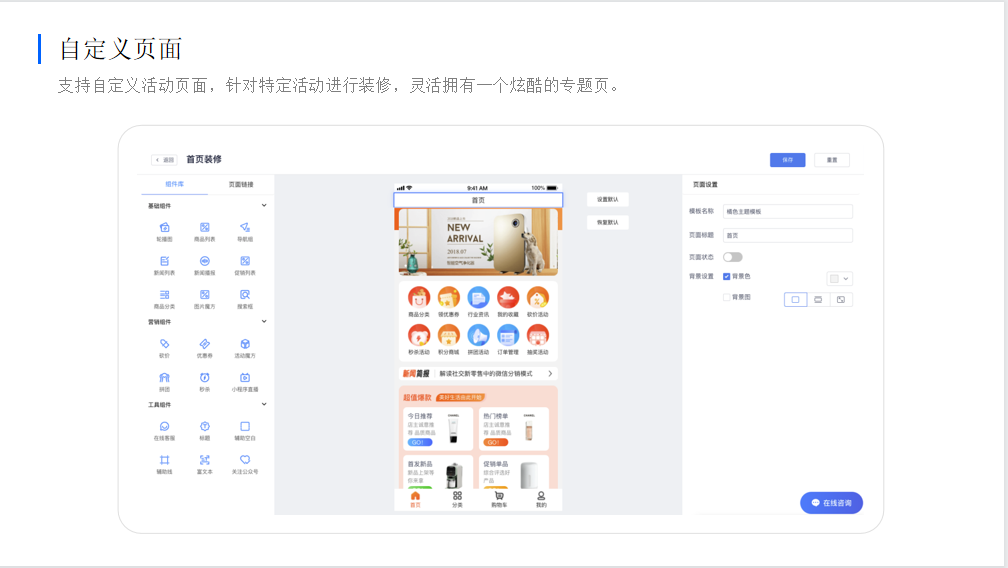Pick the 在线客服 online service component
1008x568 pixels.
164,427
